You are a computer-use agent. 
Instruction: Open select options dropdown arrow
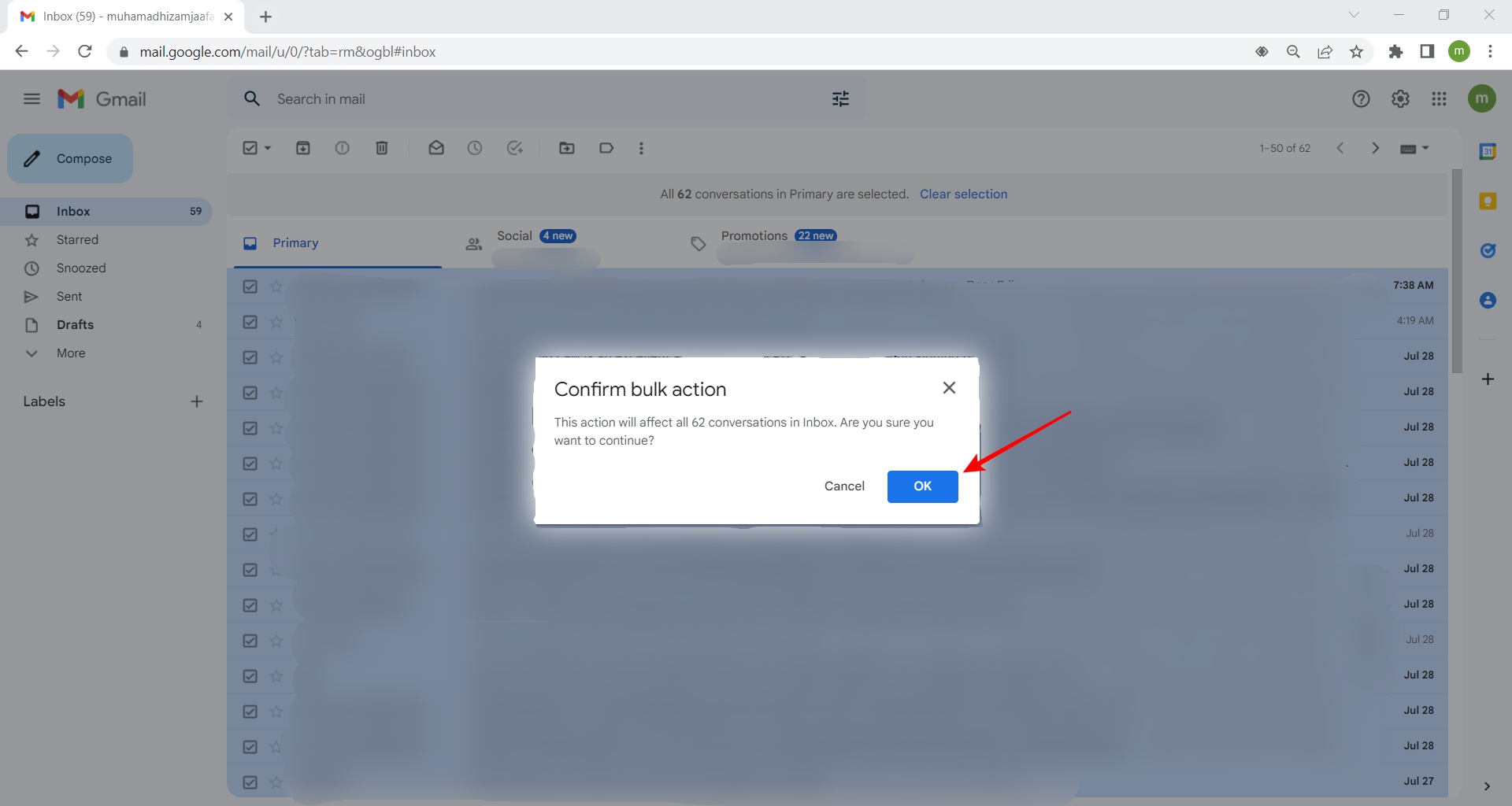tap(268, 148)
